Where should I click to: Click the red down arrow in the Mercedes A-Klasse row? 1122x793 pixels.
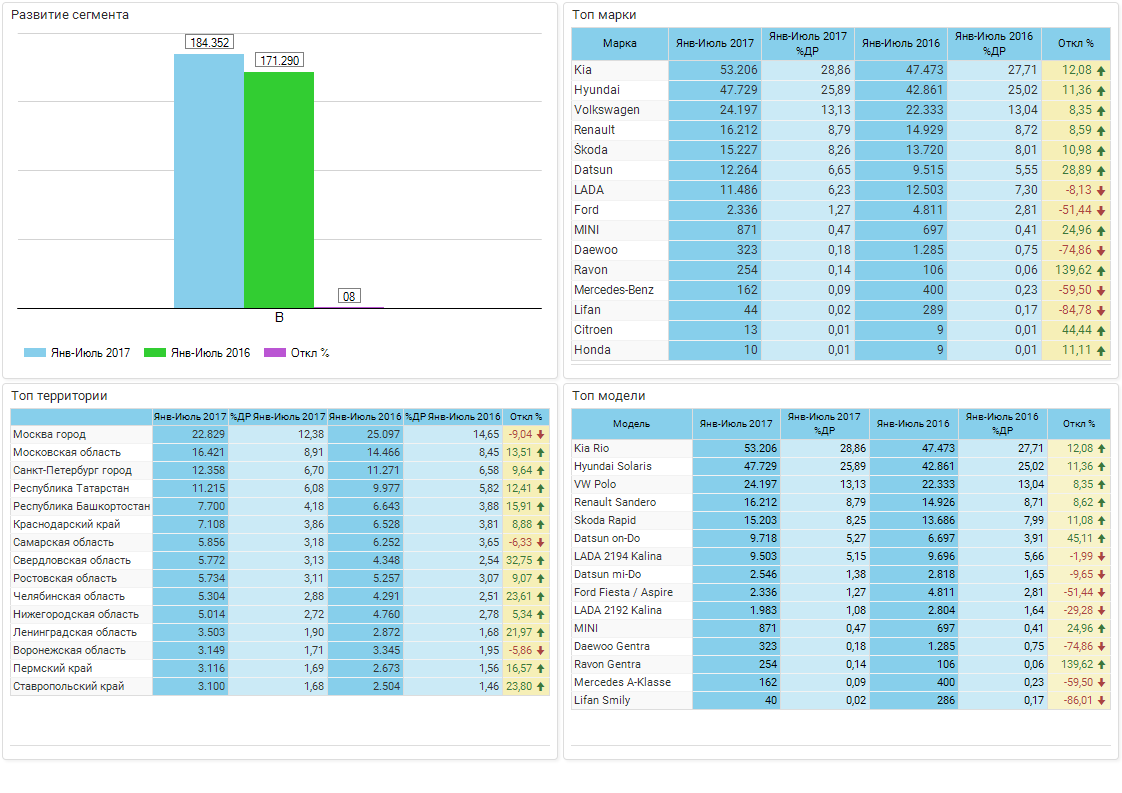(x=1101, y=683)
